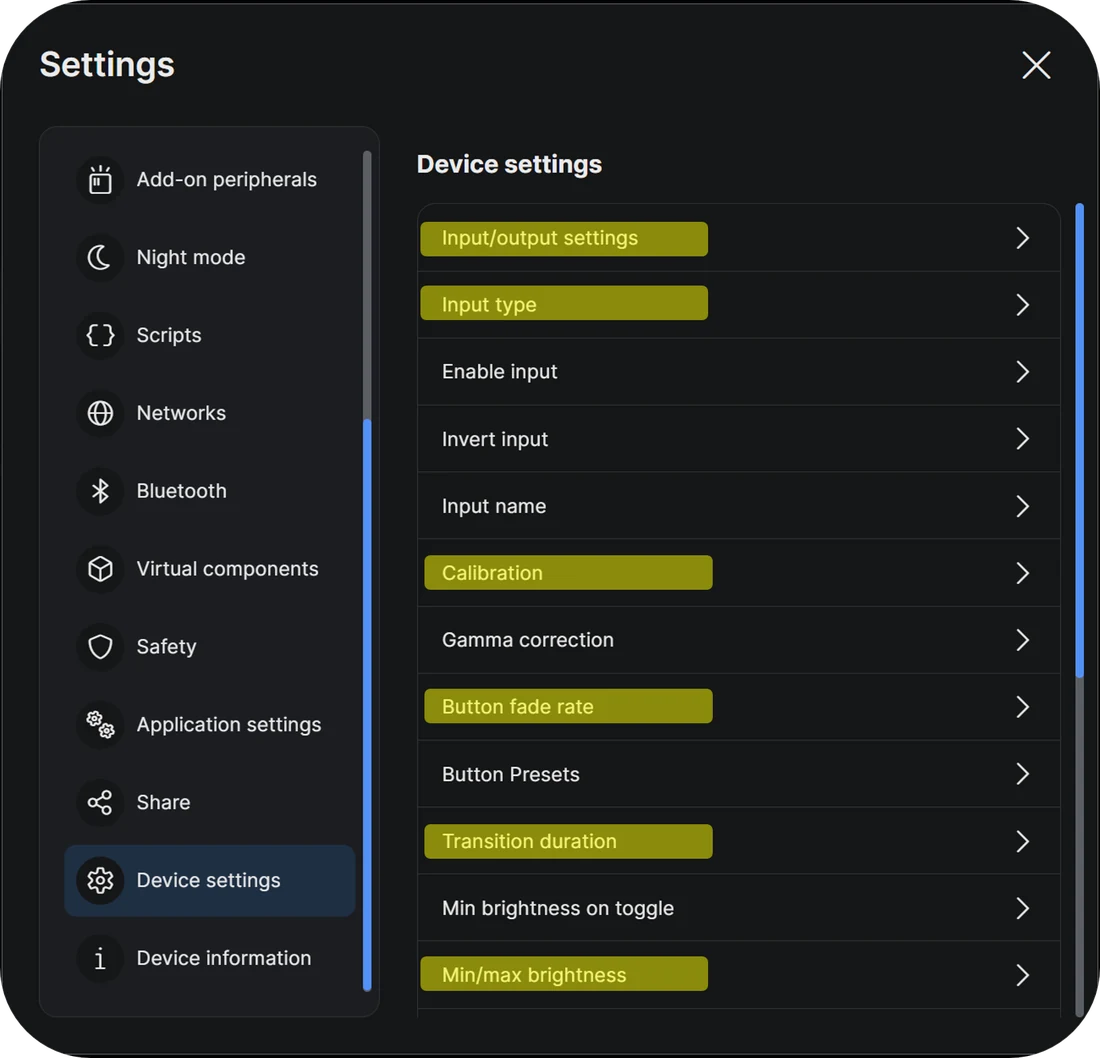
Task: Click the Safety shield icon
Action: click(x=100, y=647)
